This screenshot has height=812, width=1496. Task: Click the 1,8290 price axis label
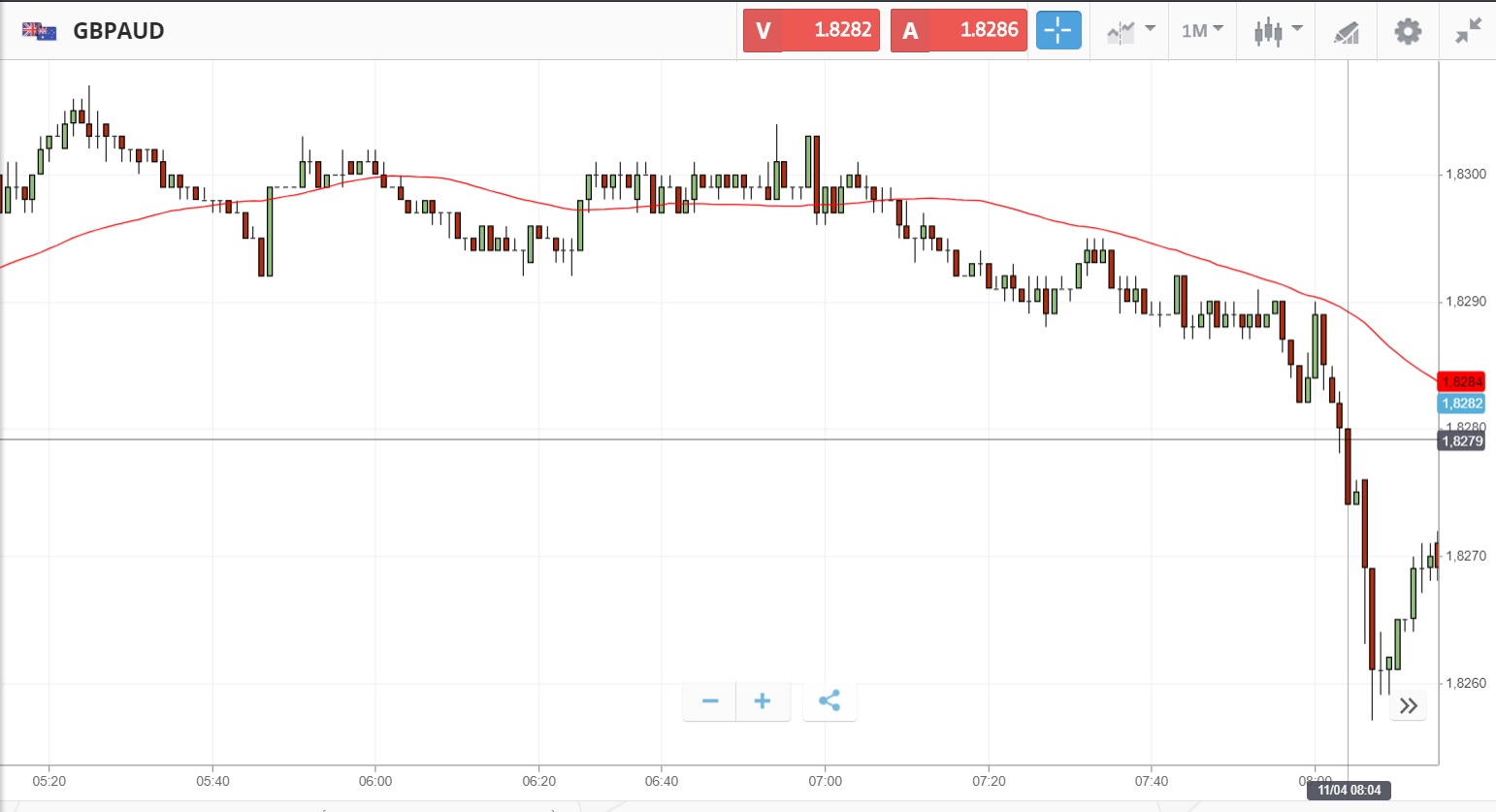pyautogui.click(x=1466, y=302)
